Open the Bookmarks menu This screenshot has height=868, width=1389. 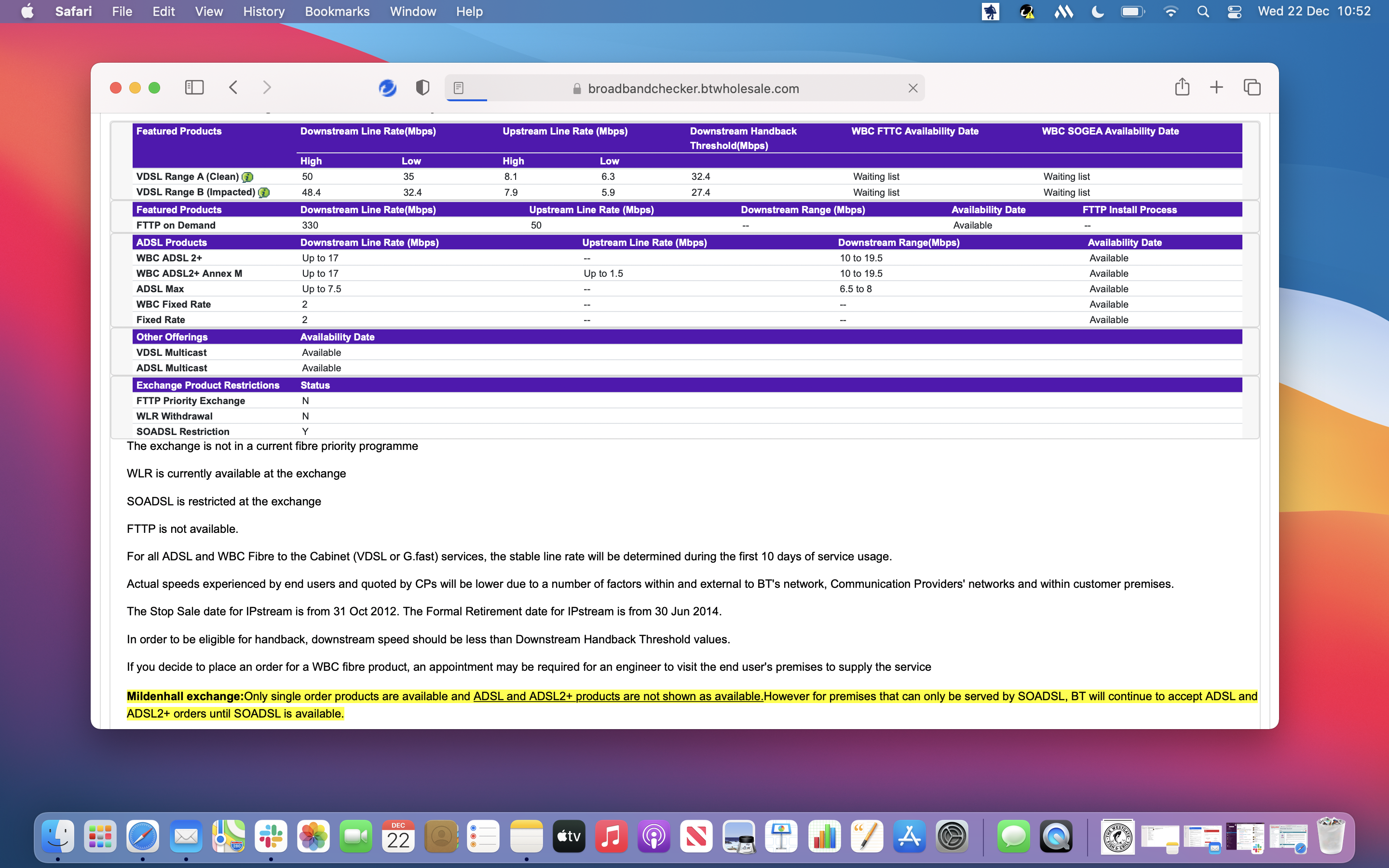pos(338,12)
